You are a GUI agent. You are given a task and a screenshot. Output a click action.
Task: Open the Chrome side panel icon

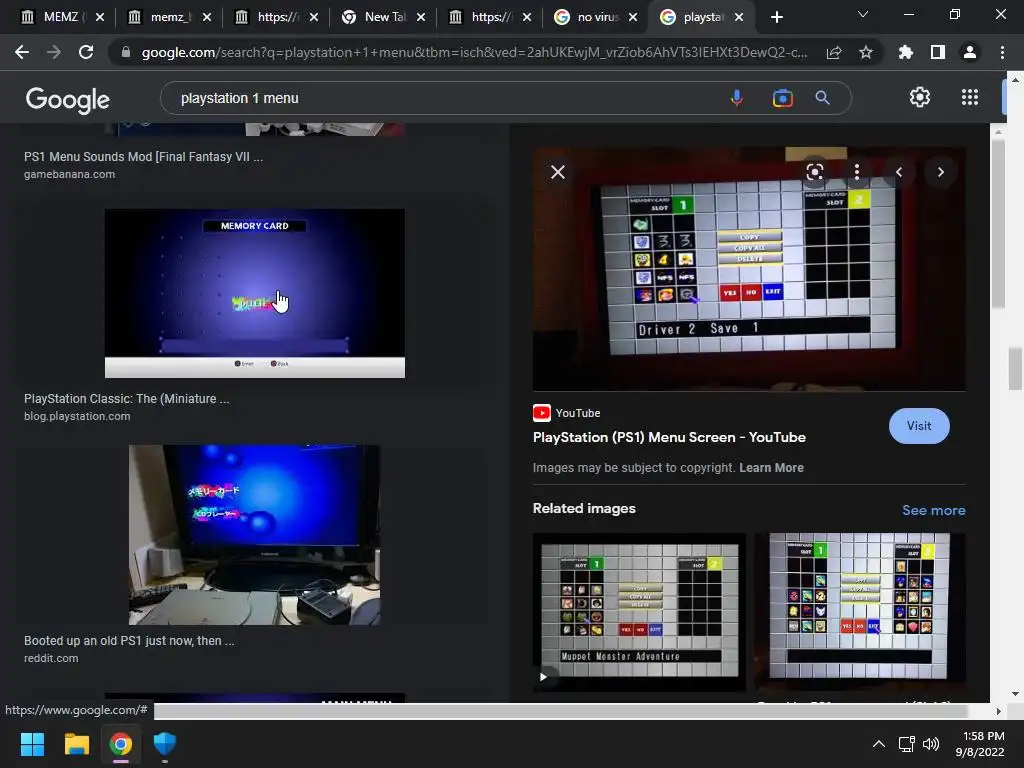pos(938,52)
